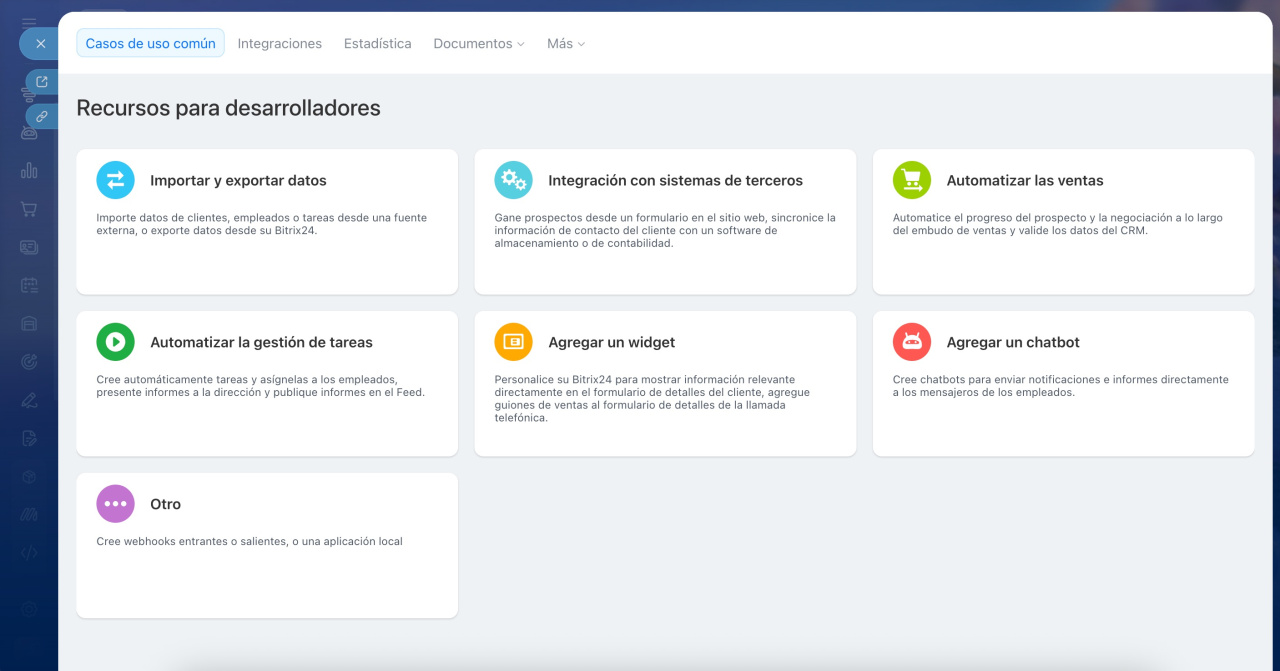Switch to the Integraciones tab

coord(280,44)
